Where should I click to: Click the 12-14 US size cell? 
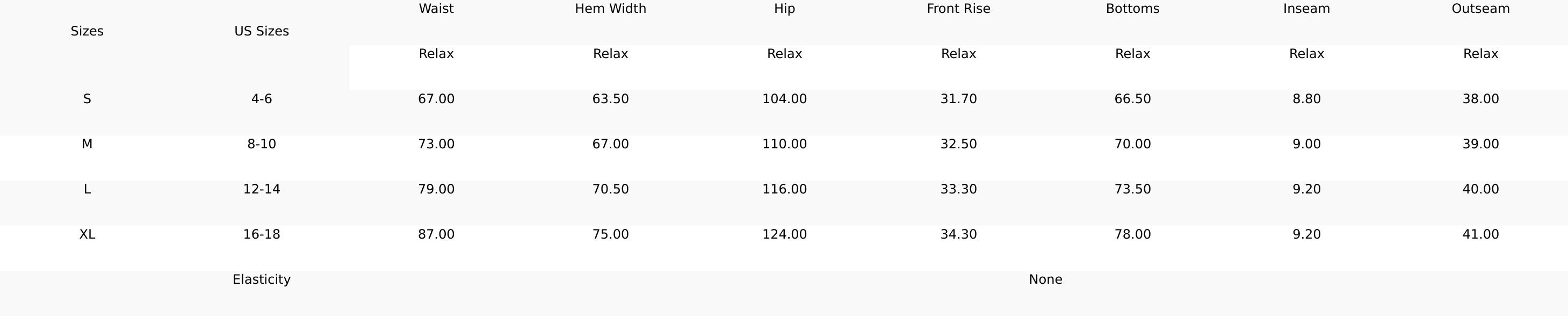point(262,189)
